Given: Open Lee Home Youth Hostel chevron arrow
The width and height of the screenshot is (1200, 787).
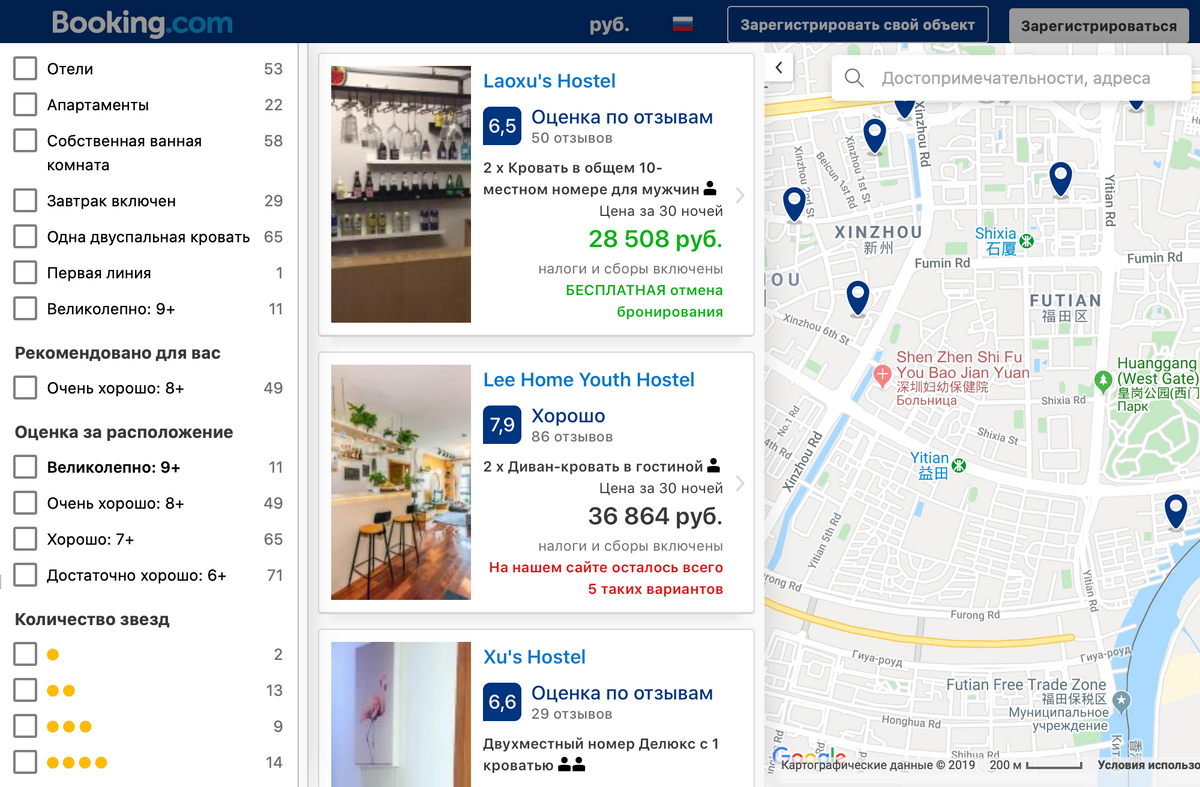Looking at the screenshot, I should pos(740,484).
